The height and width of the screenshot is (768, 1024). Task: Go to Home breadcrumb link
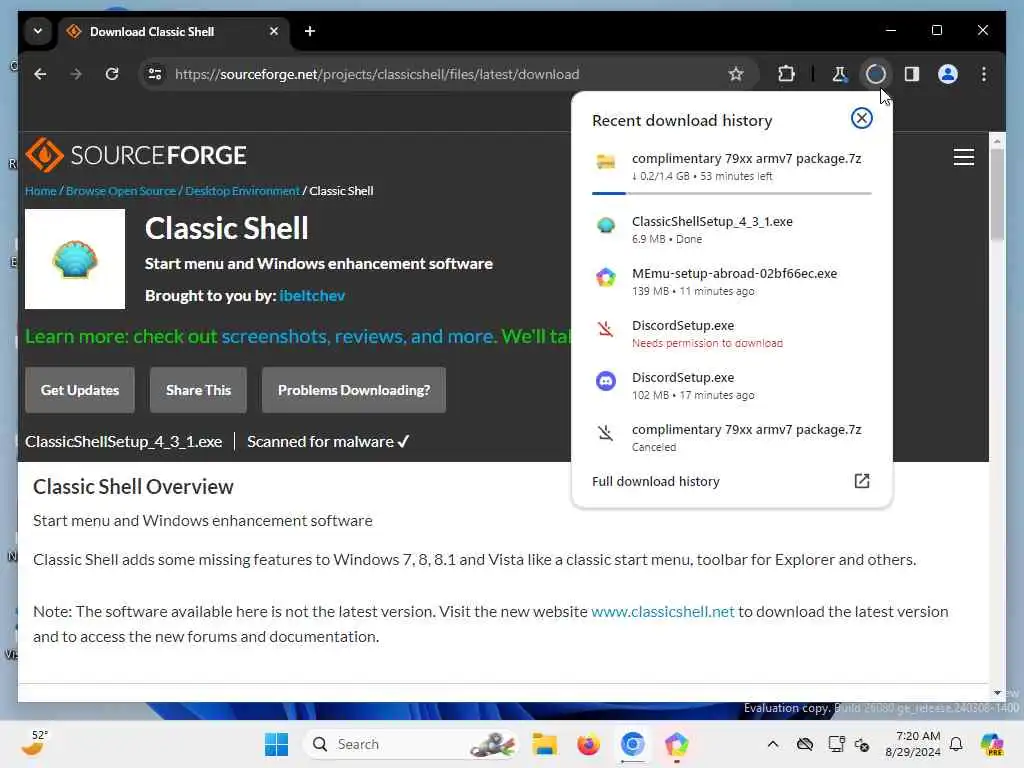pos(40,191)
